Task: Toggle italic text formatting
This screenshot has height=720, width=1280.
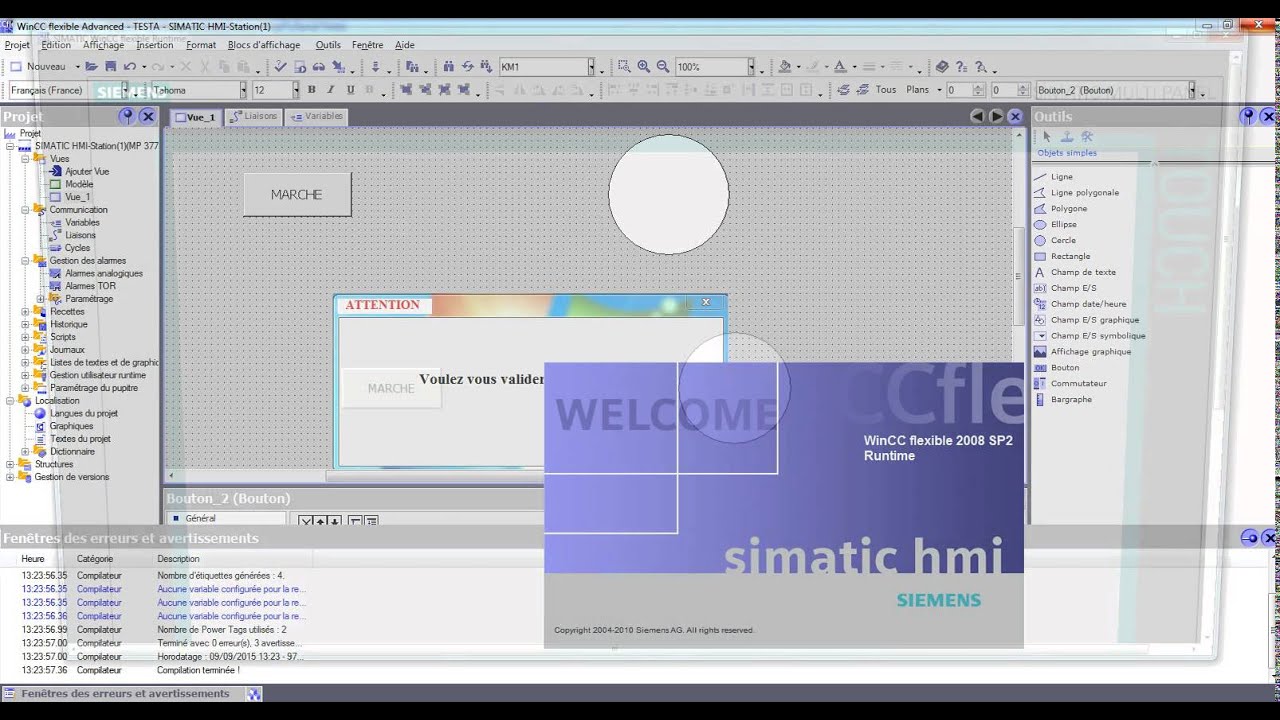Action: [330, 90]
